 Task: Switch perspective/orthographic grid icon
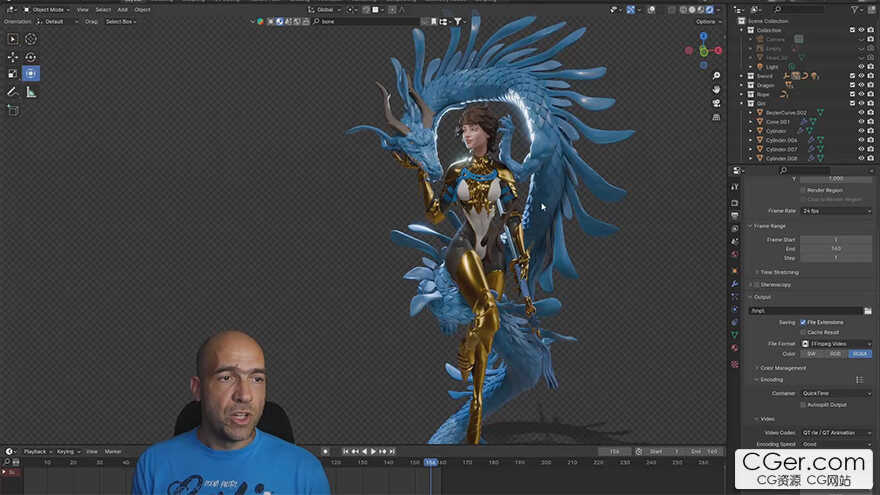pyautogui.click(x=716, y=117)
